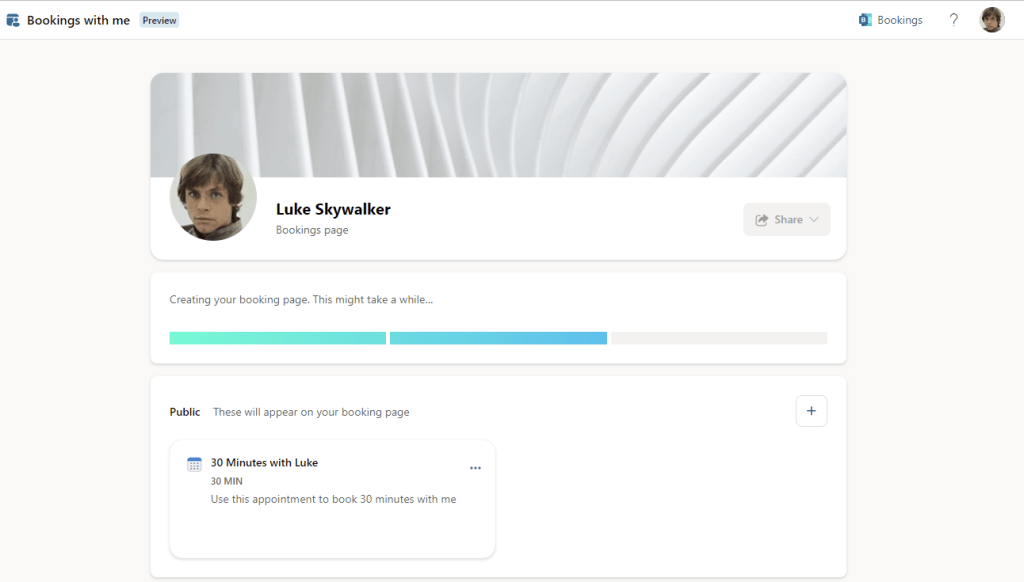Open the 30 Minutes with Luke title
Image resolution: width=1024 pixels, height=582 pixels.
[264, 463]
